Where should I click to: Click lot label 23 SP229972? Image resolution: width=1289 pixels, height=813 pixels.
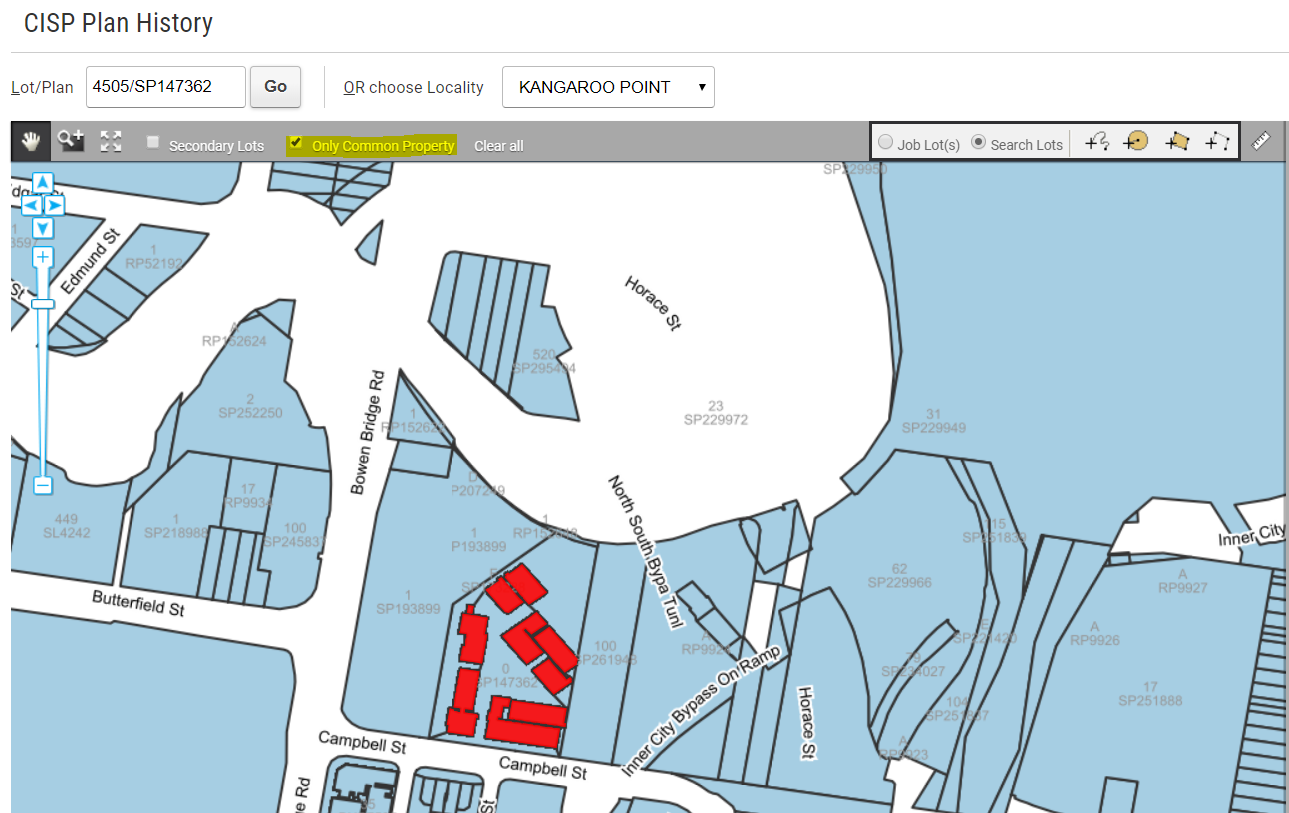click(x=716, y=413)
